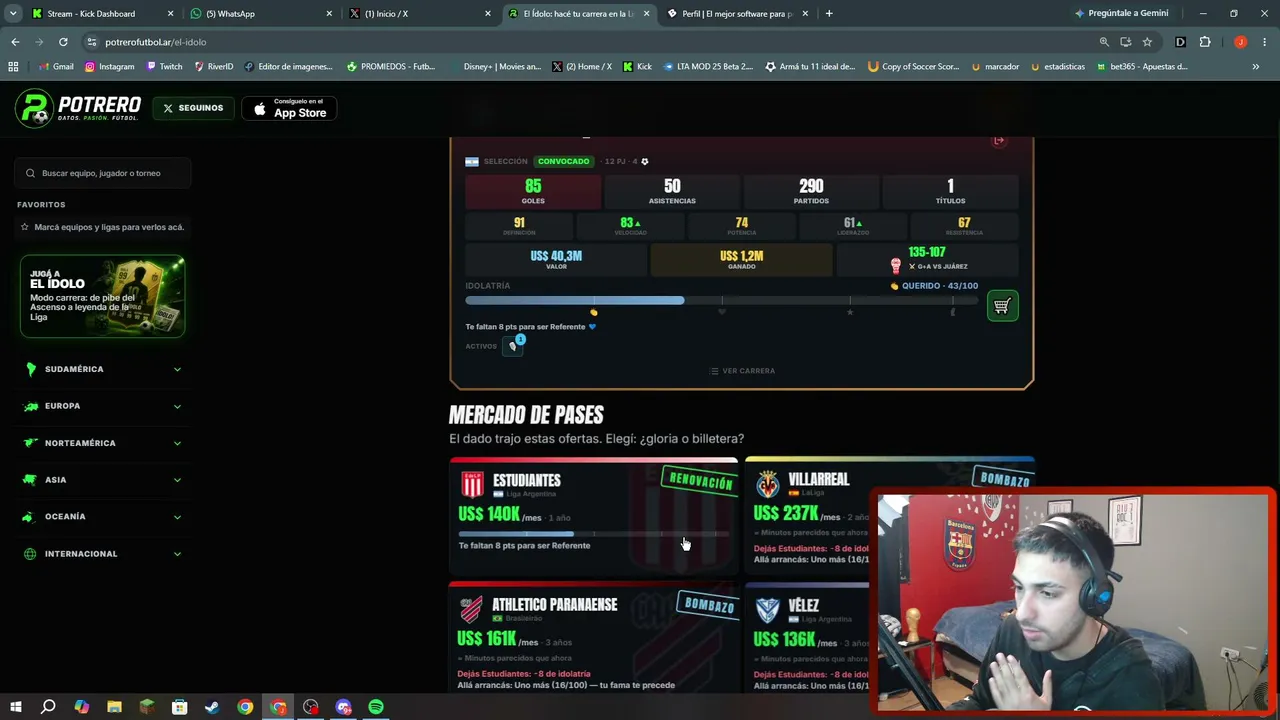This screenshot has width=1280, height=720.
Task: Bookmark this page with the star icon
Action: pos(1147,42)
